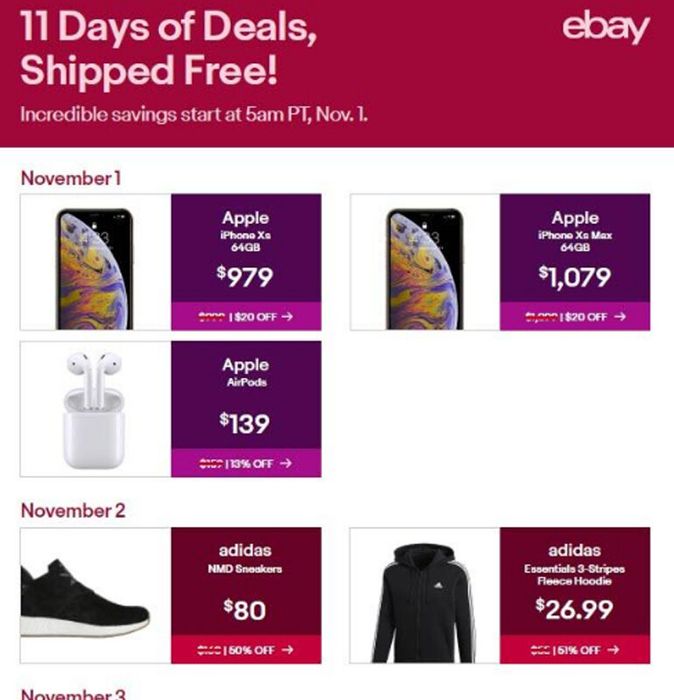This screenshot has height=700, width=674.
Task: View the adidas black hoodie photo
Action: coord(424,603)
